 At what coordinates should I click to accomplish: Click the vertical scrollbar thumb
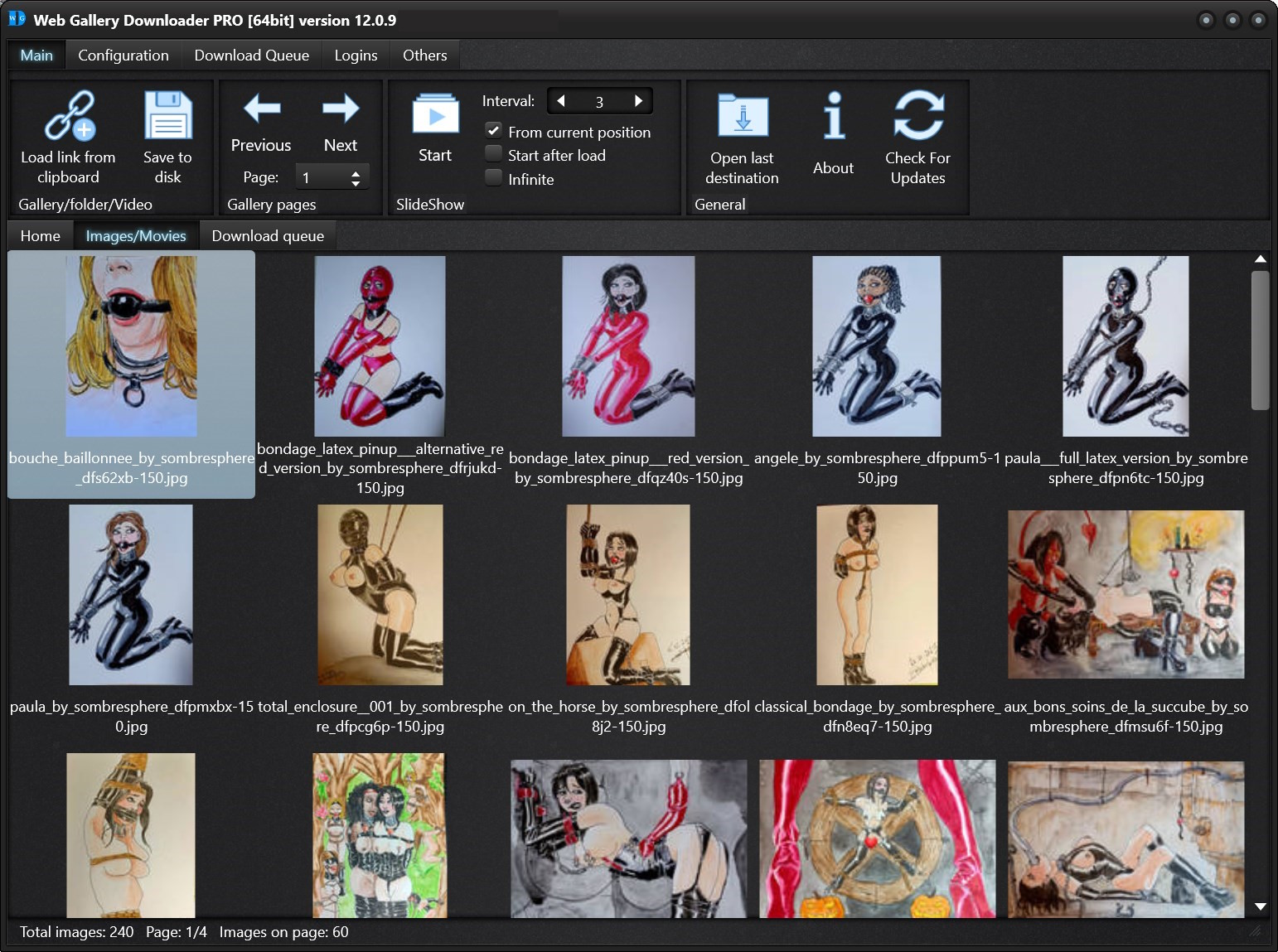(x=1260, y=340)
